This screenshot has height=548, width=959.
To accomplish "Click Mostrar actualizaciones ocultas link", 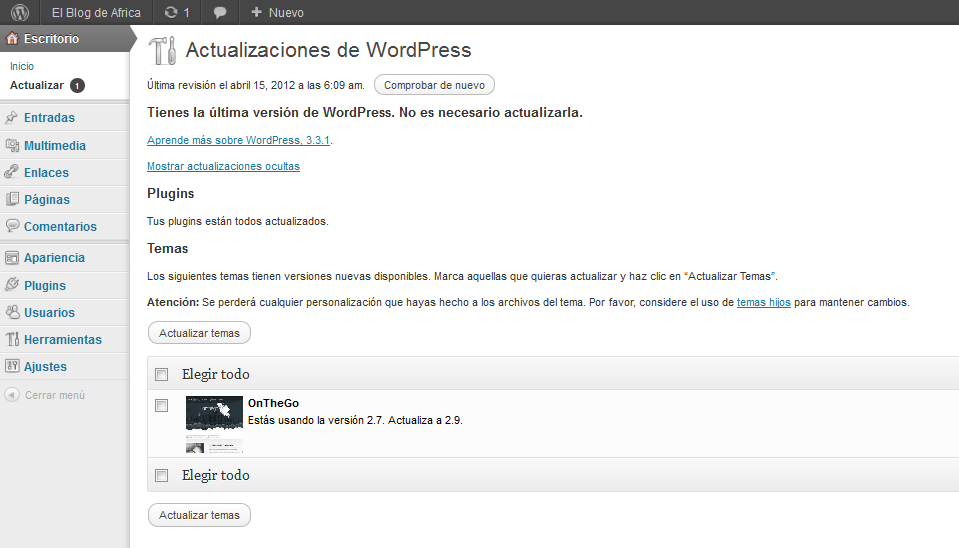I will pos(223,166).
